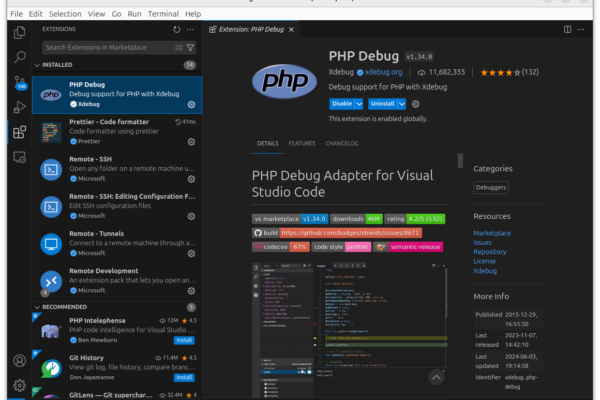Click the Uninstall button
The image size is (600, 400).
tap(383, 104)
